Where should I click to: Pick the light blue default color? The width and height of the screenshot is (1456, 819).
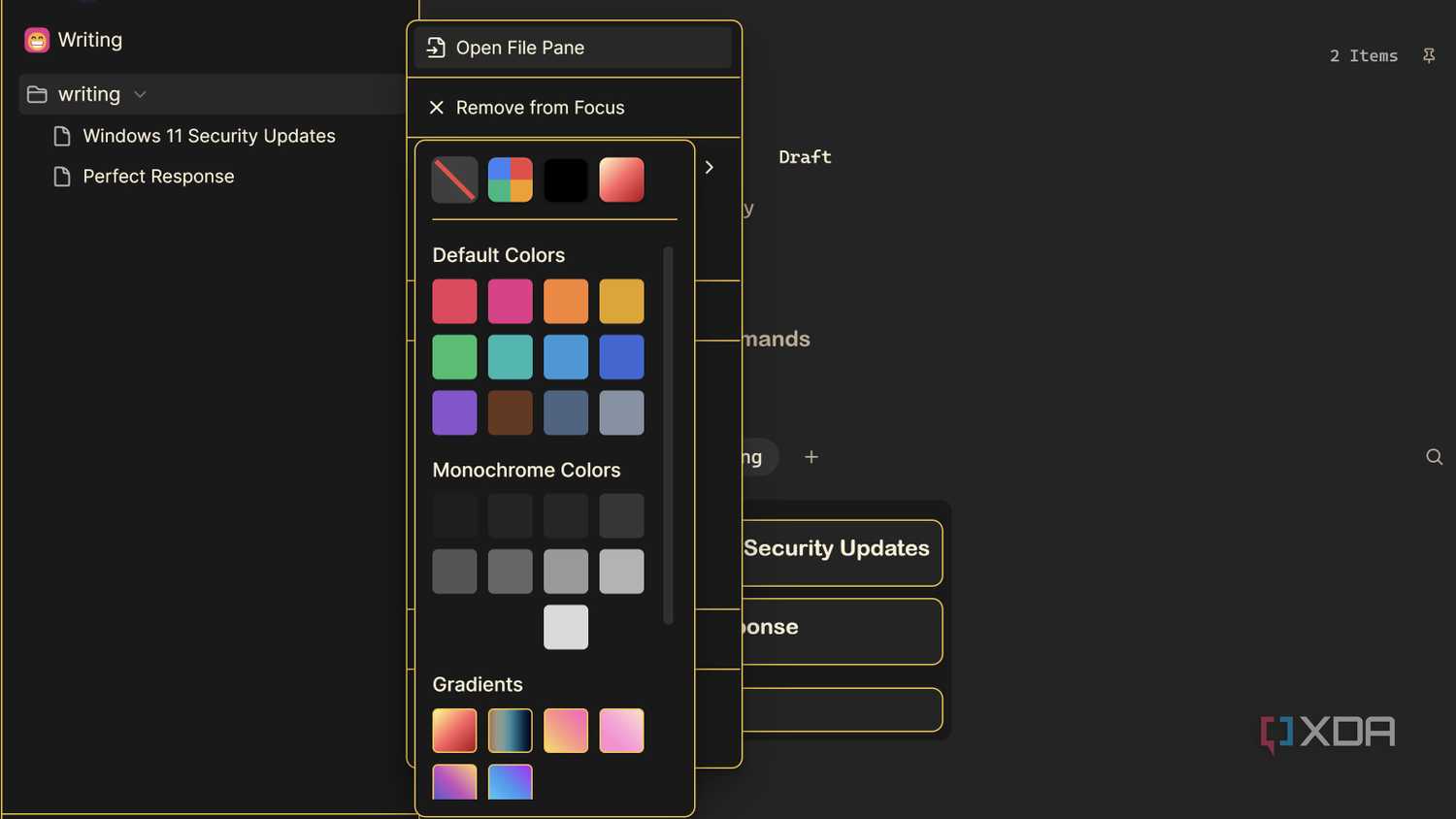[566, 357]
